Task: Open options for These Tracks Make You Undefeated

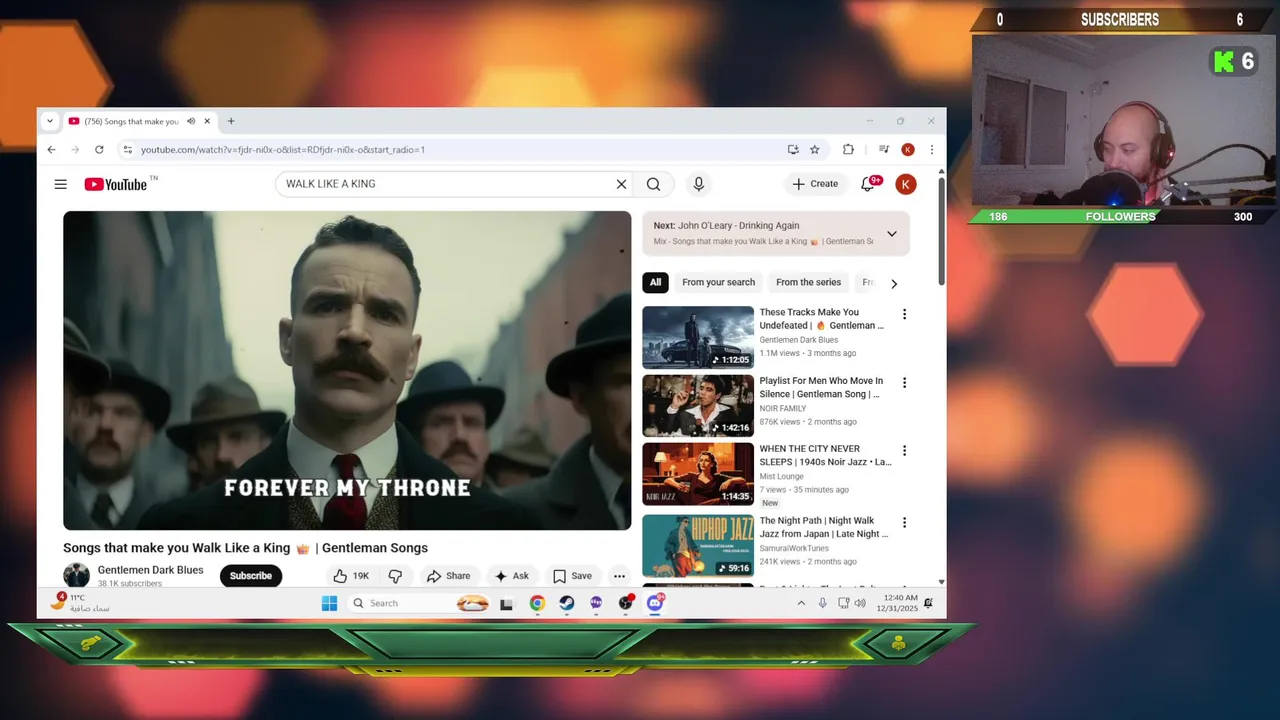Action: coord(904,314)
